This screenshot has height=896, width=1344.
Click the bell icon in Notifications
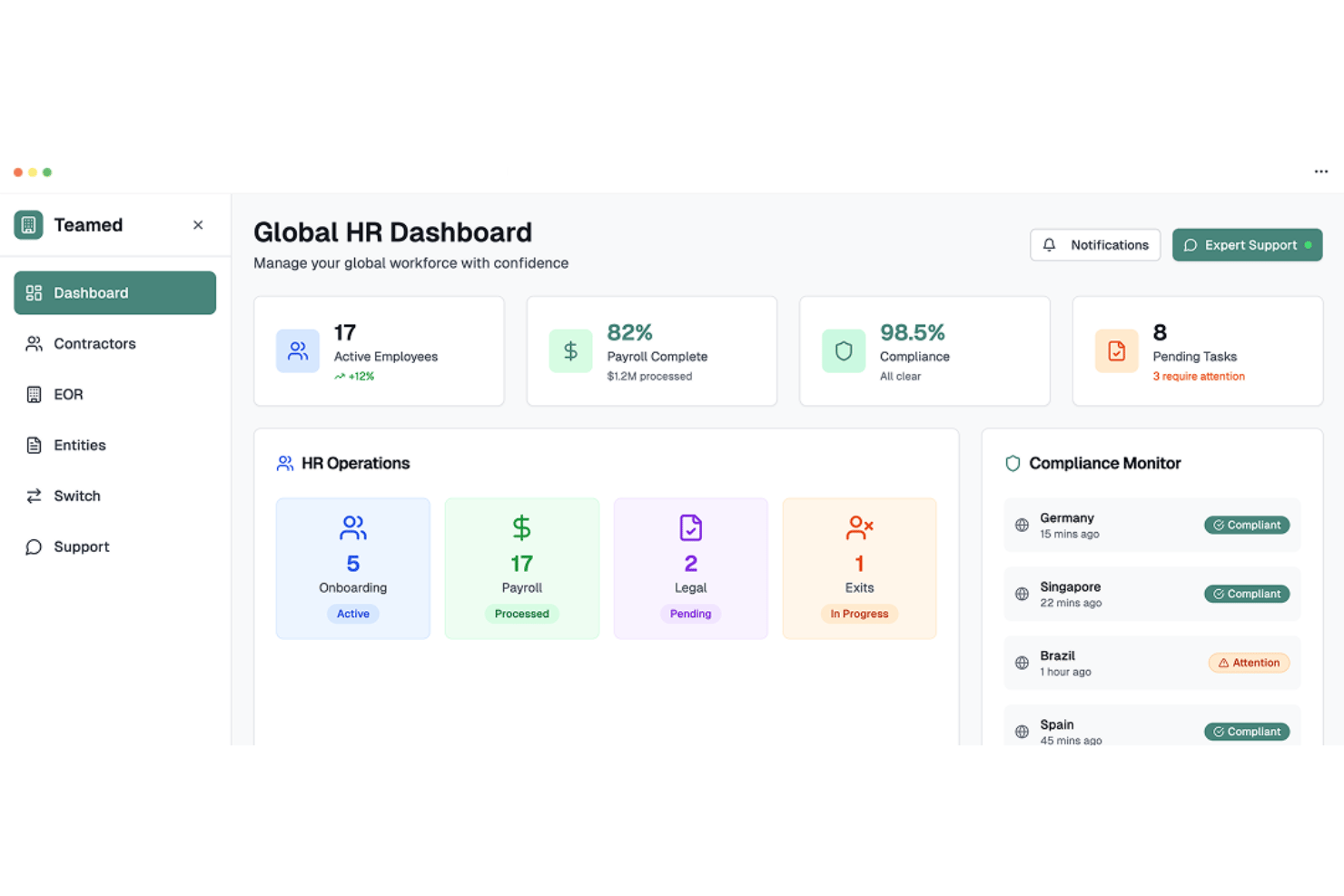point(1050,245)
